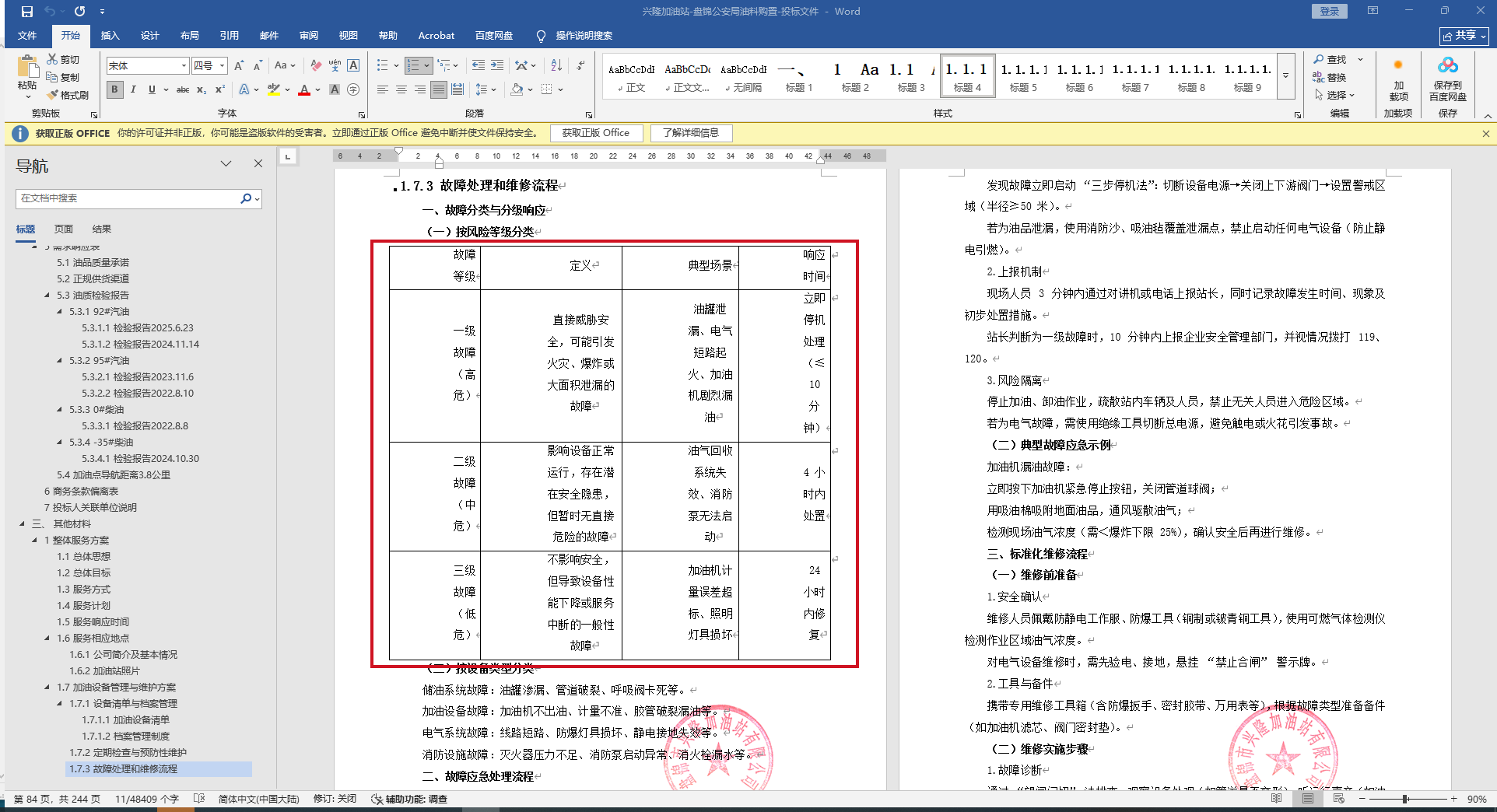Dismiss the yellow license warning bar
Image resolution: width=1497 pixels, height=812 pixels.
[x=1485, y=134]
